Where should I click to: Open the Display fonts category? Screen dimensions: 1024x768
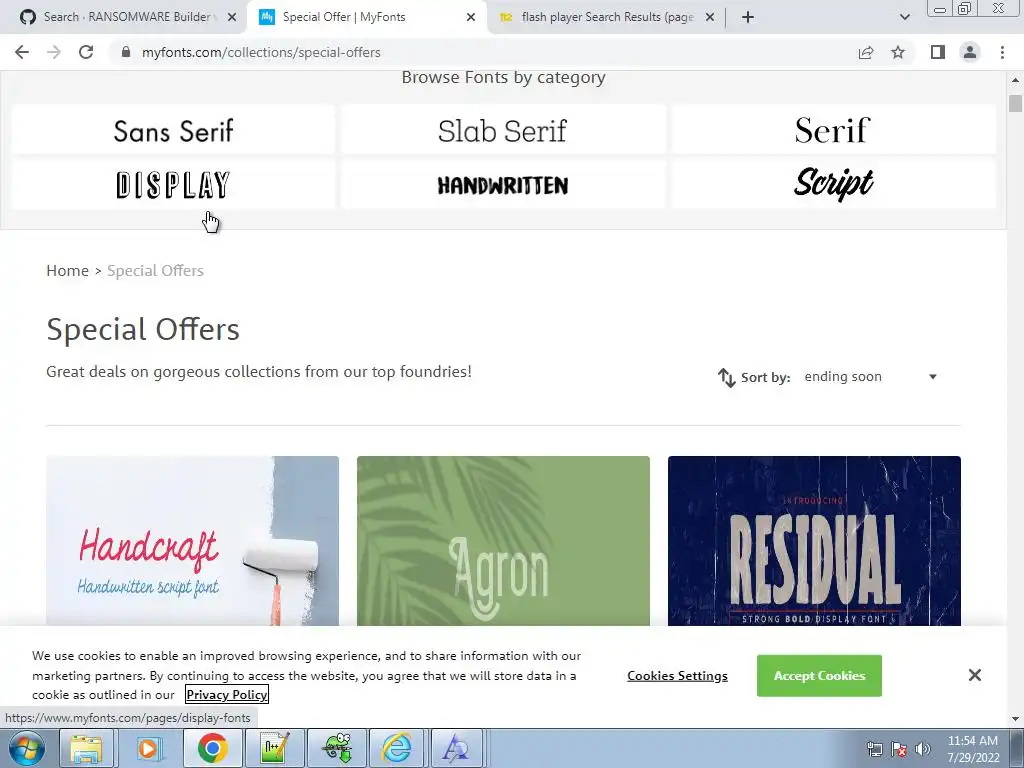point(173,185)
